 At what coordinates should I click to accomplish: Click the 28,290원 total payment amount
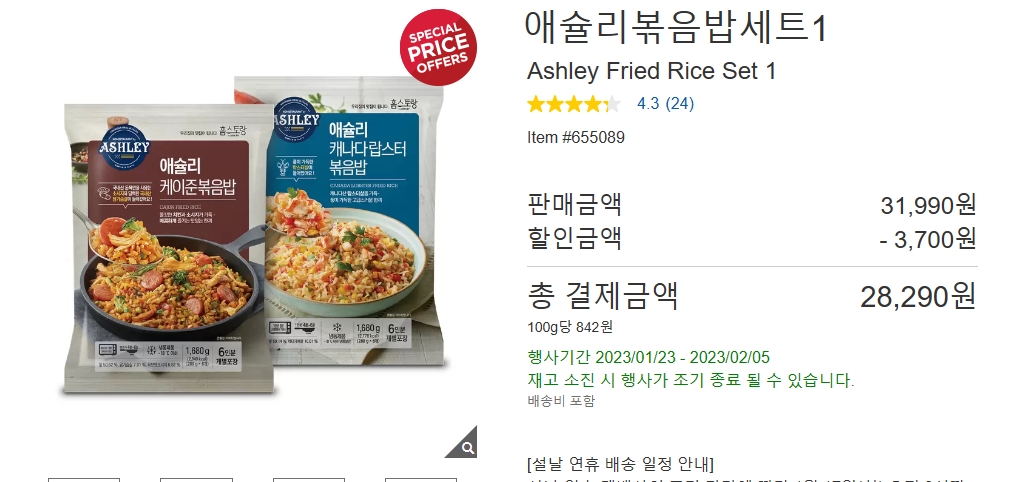point(918,297)
